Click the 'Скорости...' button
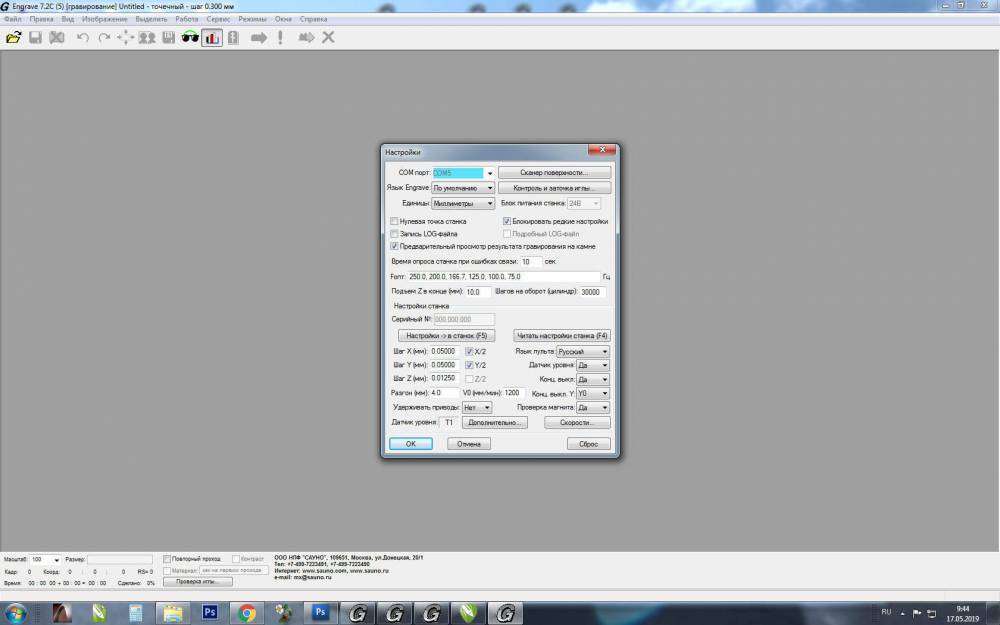The height and width of the screenshot is (625, 1000). (577, 423)
